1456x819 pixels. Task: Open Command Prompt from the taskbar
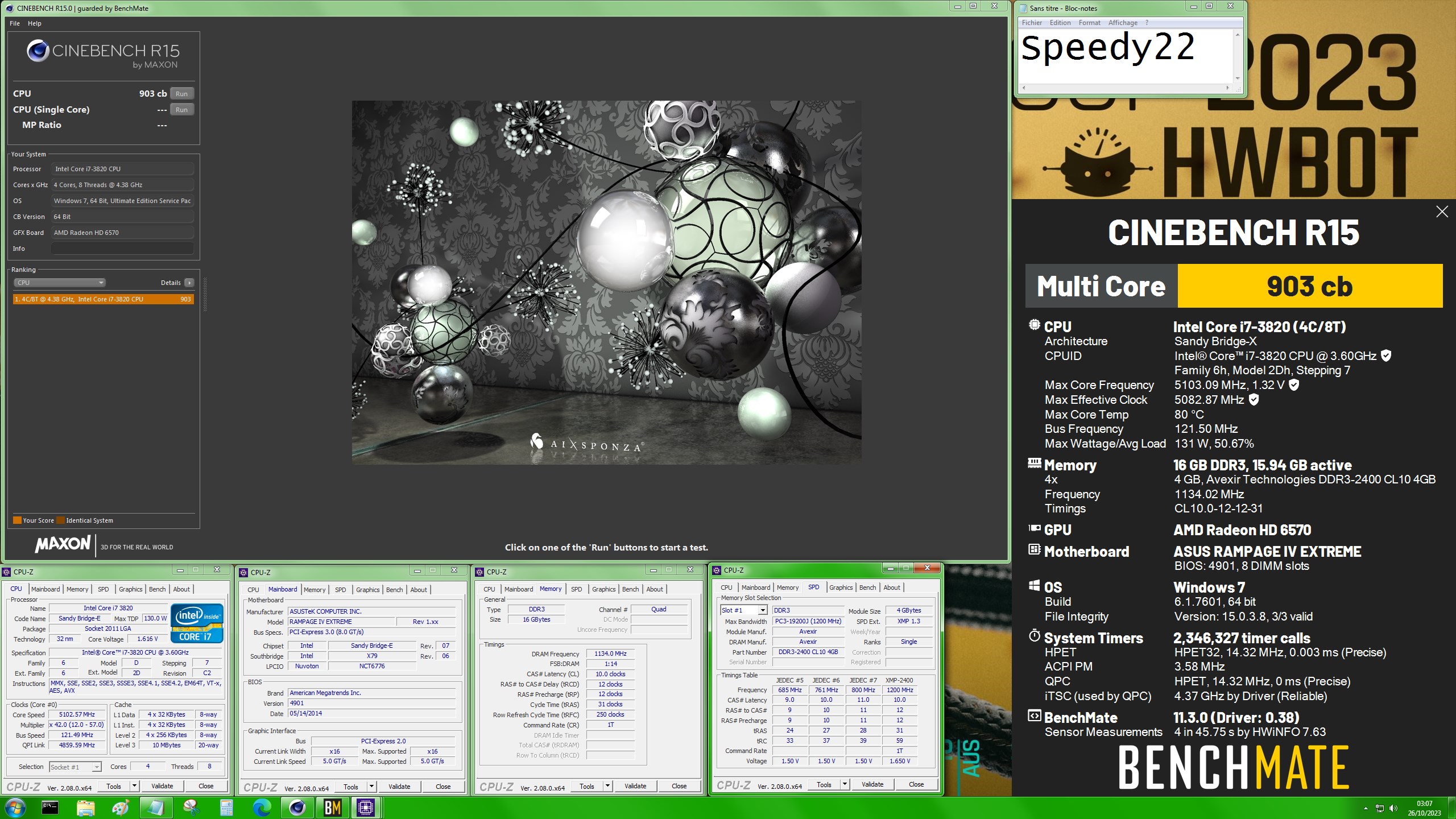(x=50, y=808)
